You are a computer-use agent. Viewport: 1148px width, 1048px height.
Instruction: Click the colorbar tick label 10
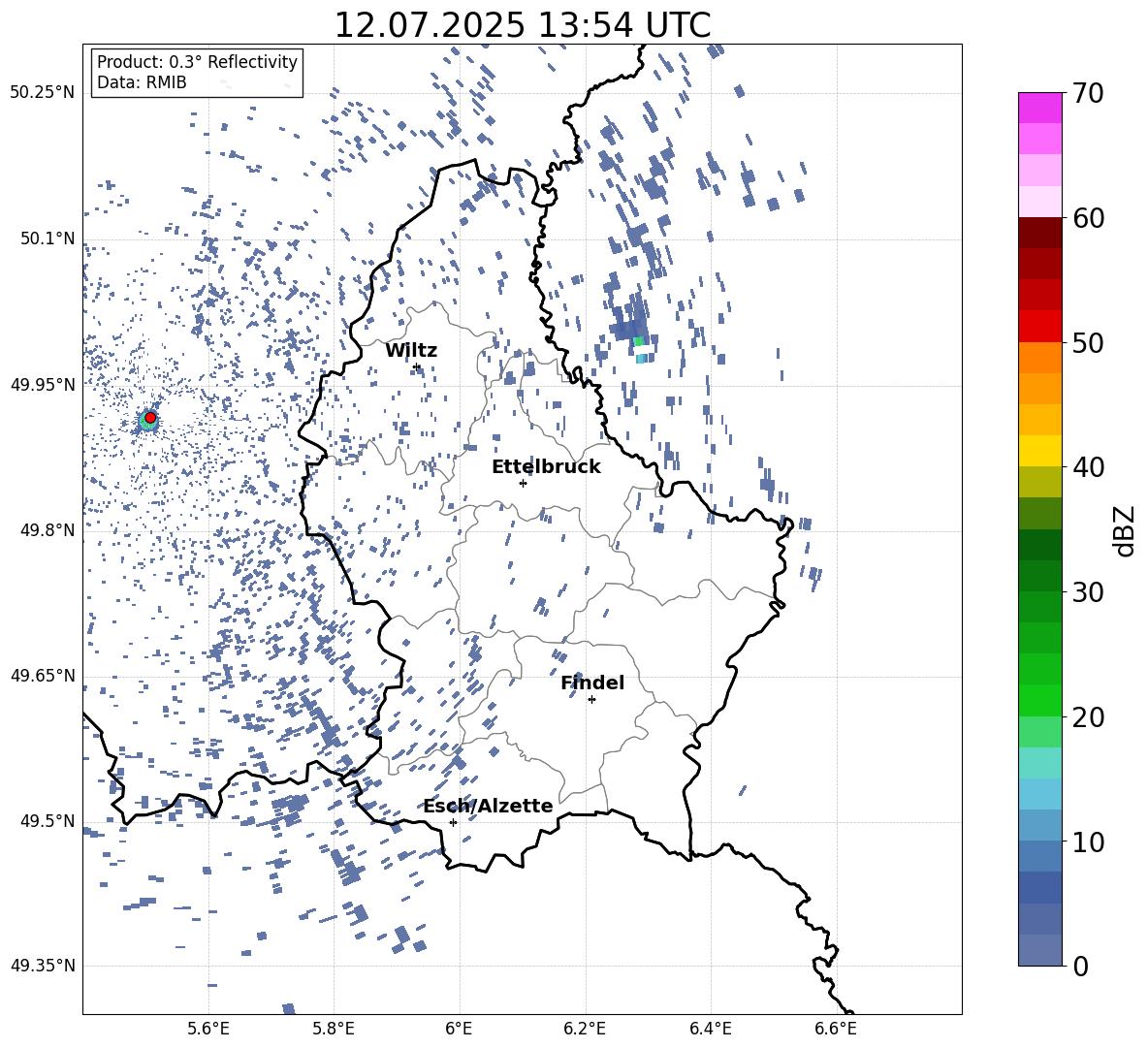point(1088,842)
